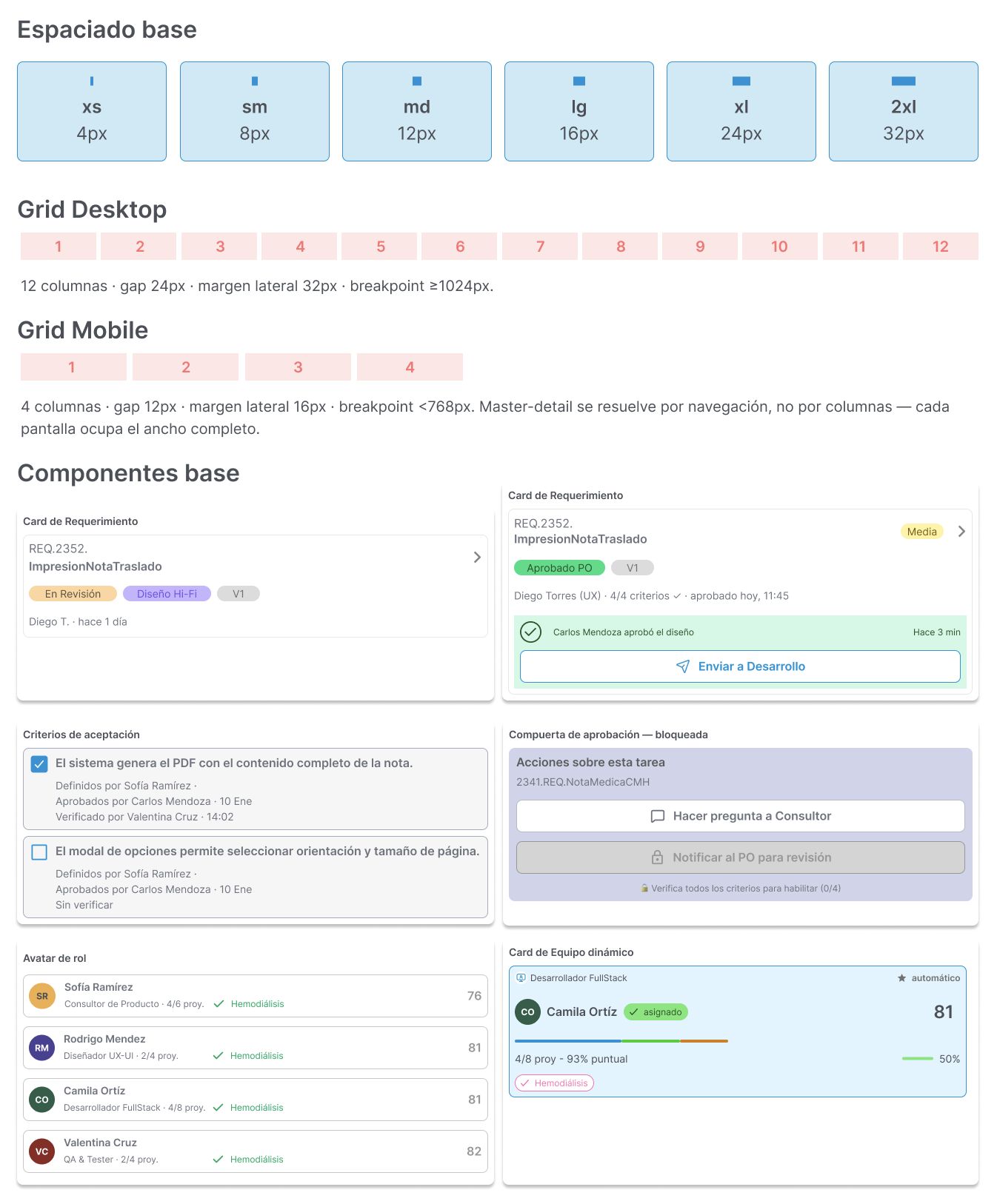Click the check mark beside Hemodiálisis in Sofía Ramírez's row
The image size is (997, 1204).
click(x=219, y=1004)
